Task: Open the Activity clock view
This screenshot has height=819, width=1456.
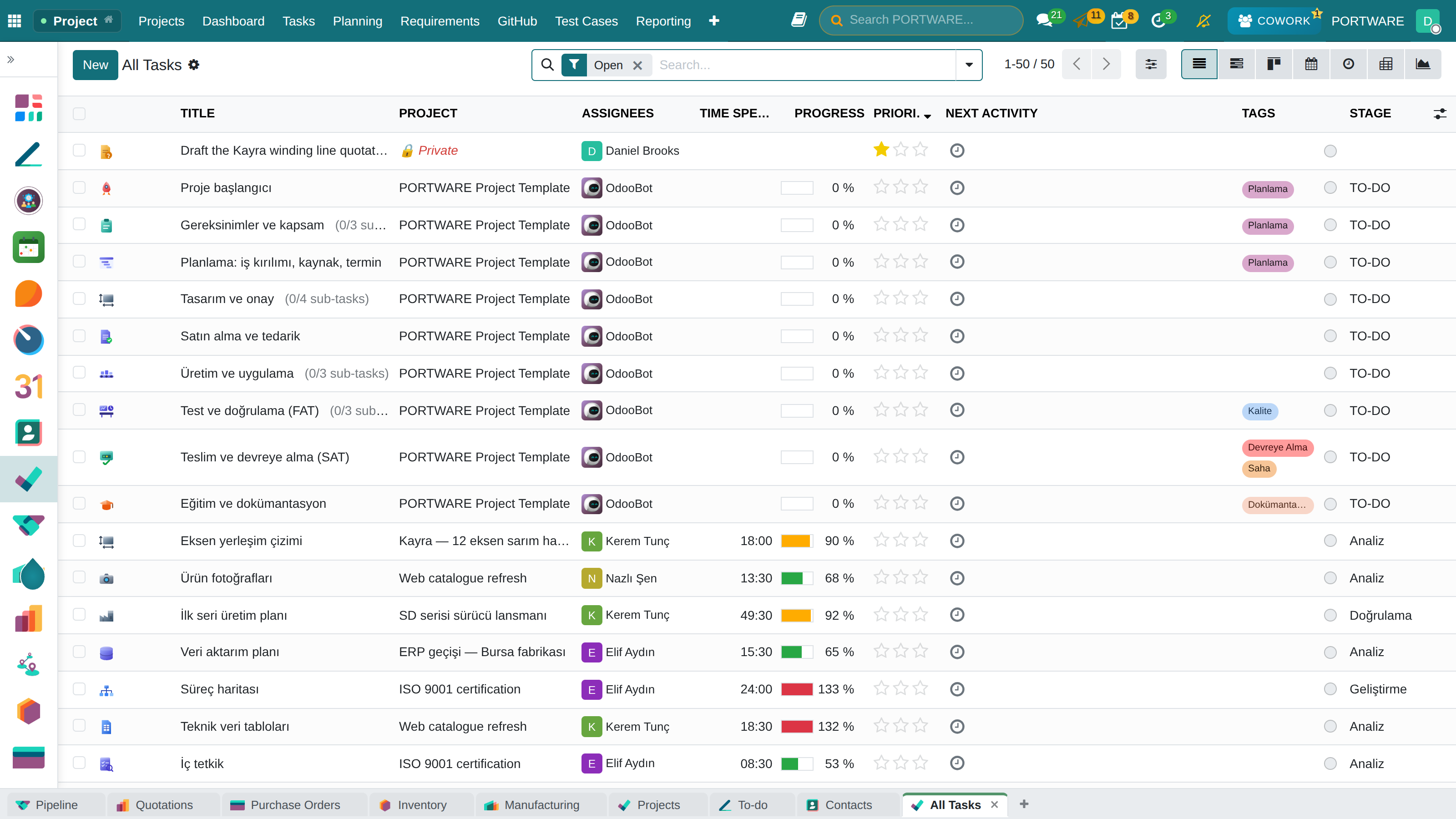Action: coord(1348,65)
